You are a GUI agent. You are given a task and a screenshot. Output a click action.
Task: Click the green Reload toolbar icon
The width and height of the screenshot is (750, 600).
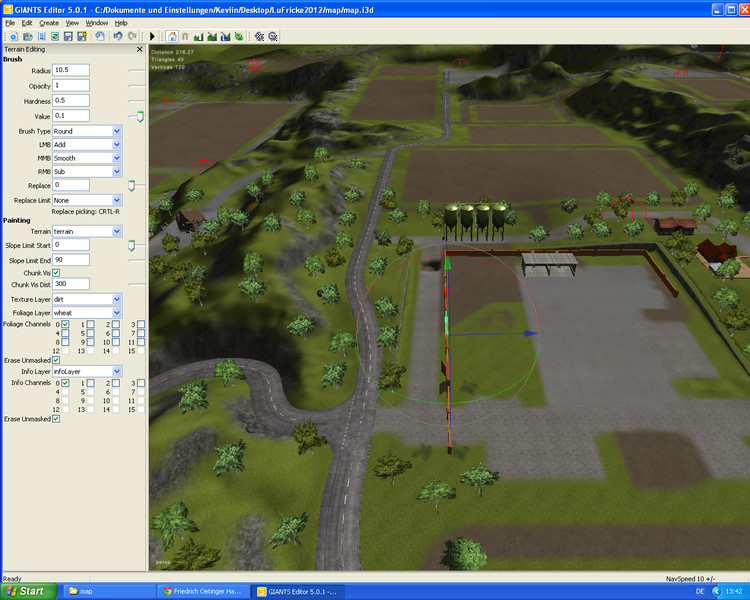click(55, 36)
